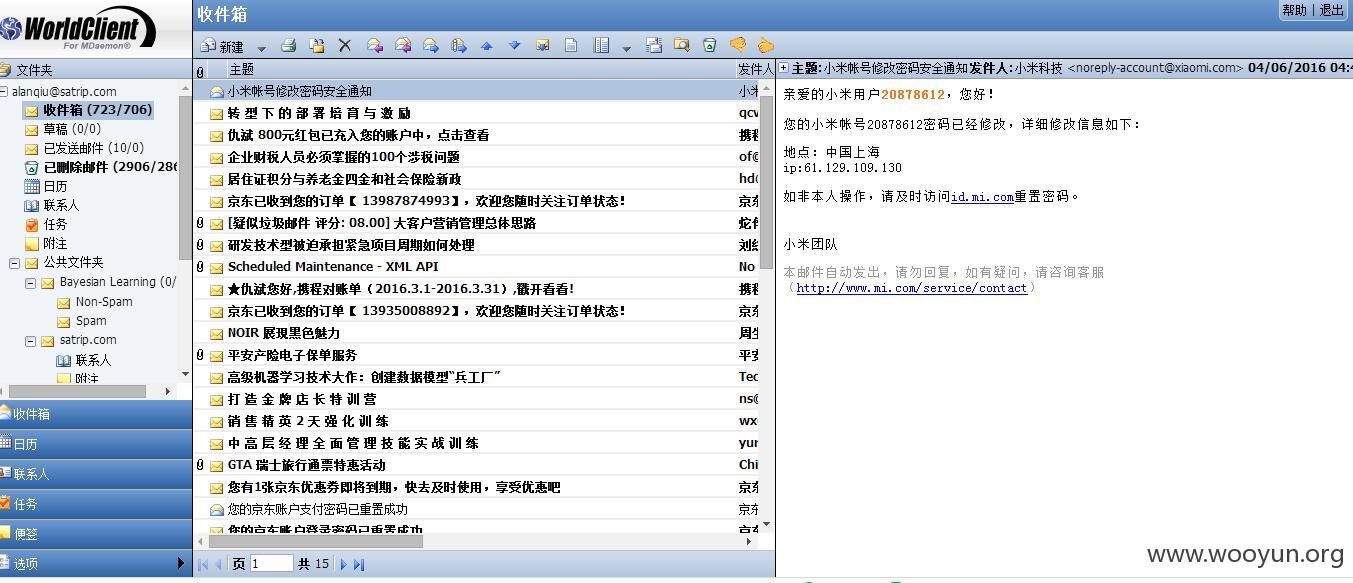1353x583 pixels.
Task: Switch to 日历 in bottom navigation
Action: (96, 443)
